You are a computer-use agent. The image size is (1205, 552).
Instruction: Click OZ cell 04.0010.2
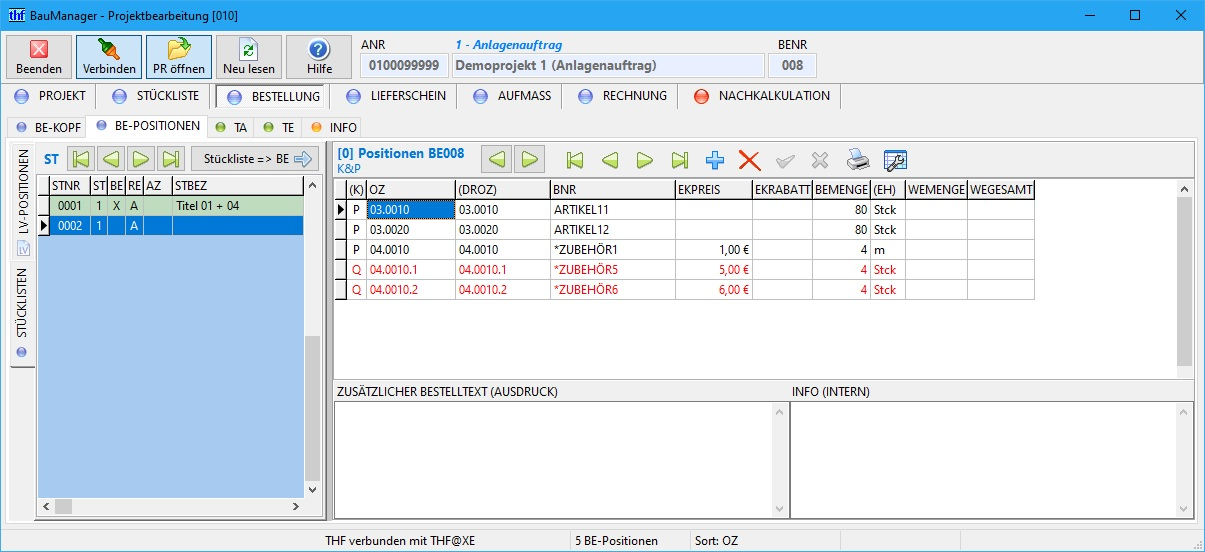(411, 290)
